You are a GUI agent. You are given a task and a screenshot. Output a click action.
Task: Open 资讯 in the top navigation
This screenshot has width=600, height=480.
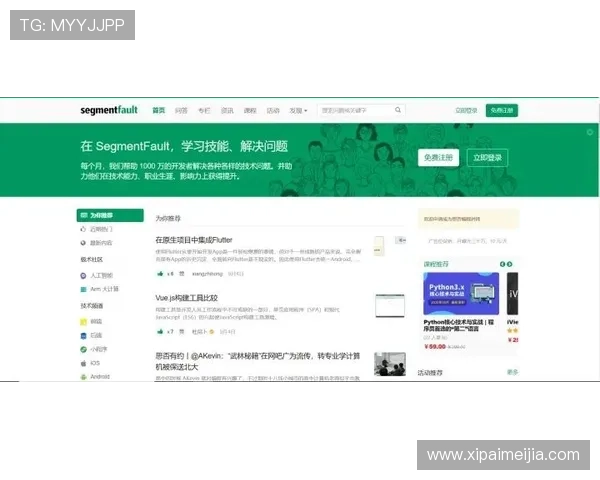[227, 111]
